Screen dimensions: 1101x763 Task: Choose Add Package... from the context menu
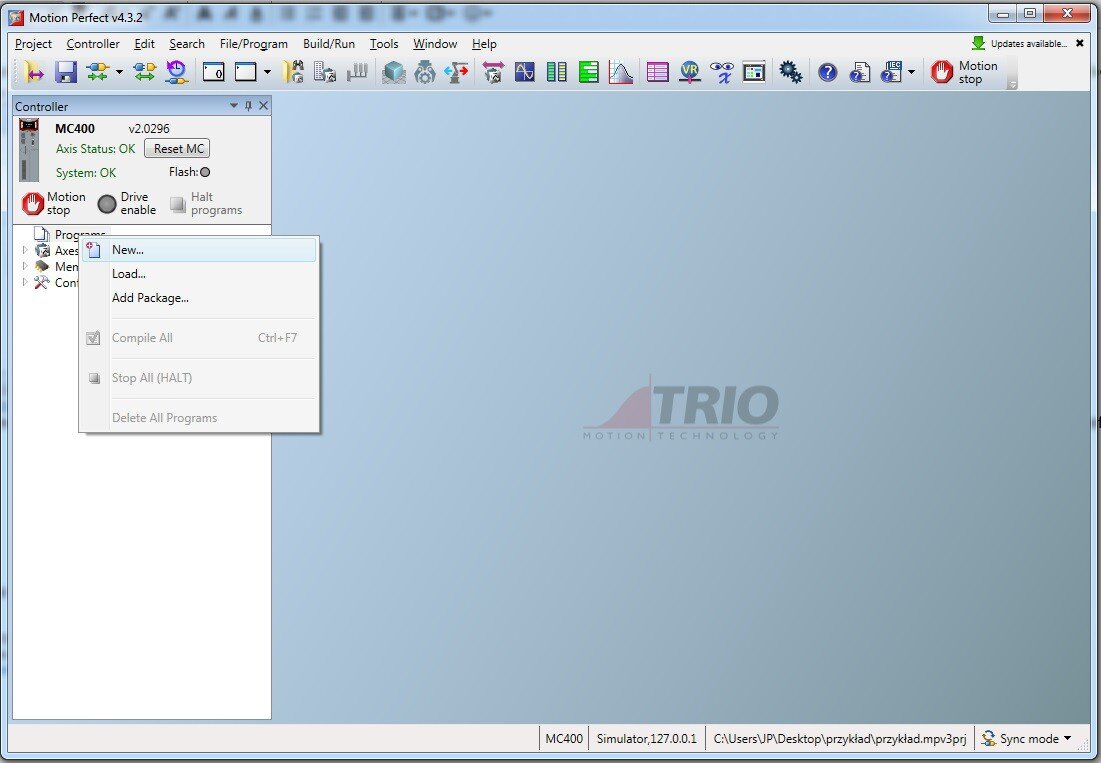(199, 298)
